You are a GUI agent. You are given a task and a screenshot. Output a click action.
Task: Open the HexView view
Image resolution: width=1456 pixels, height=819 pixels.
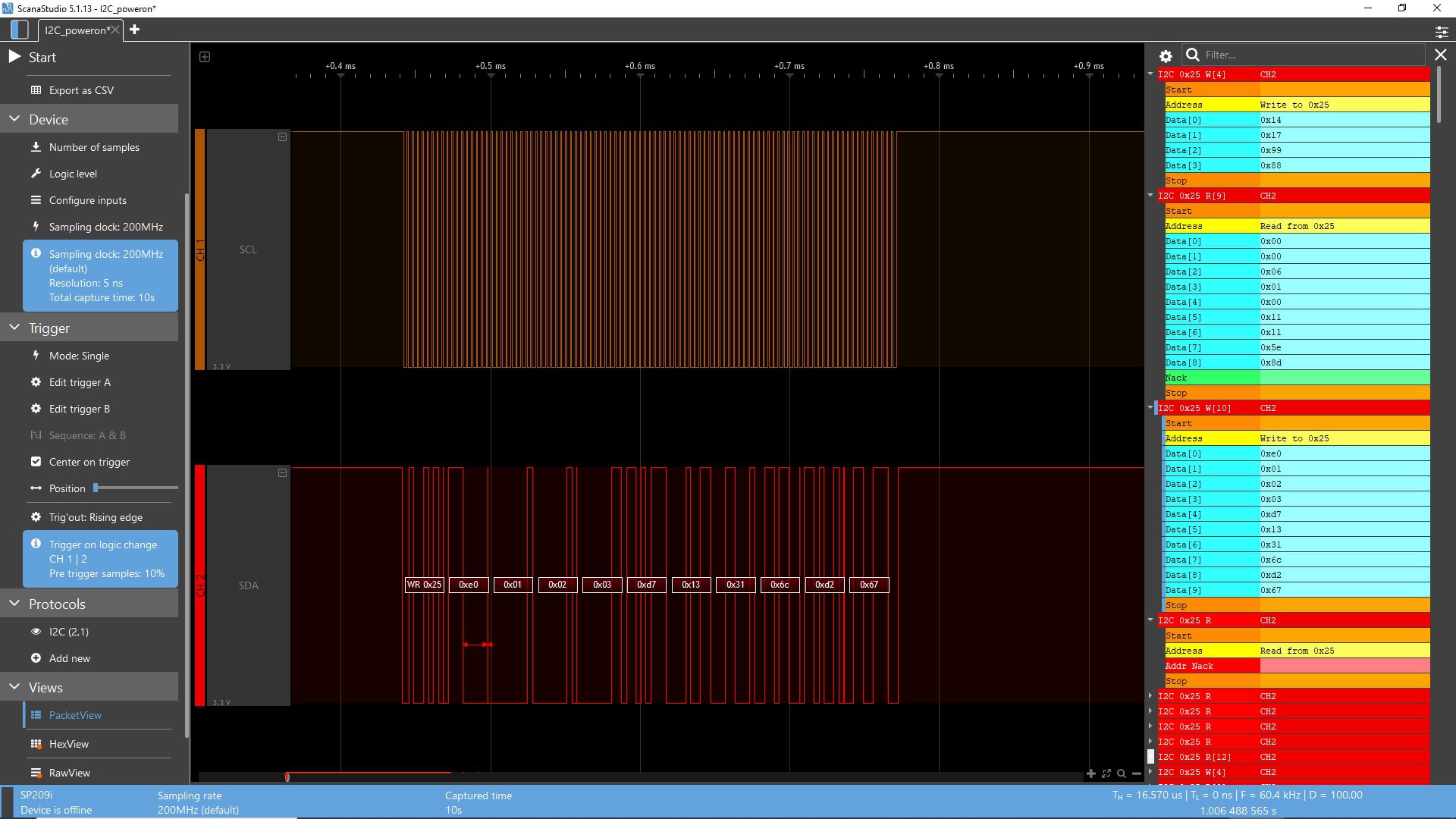coord(68,744)
